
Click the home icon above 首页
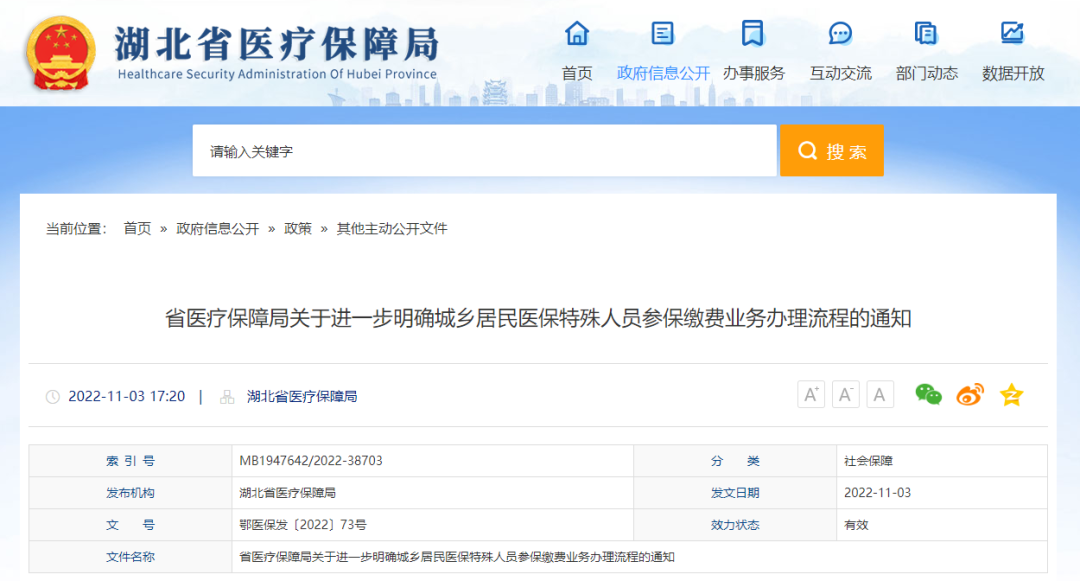(x=577, y=34)
